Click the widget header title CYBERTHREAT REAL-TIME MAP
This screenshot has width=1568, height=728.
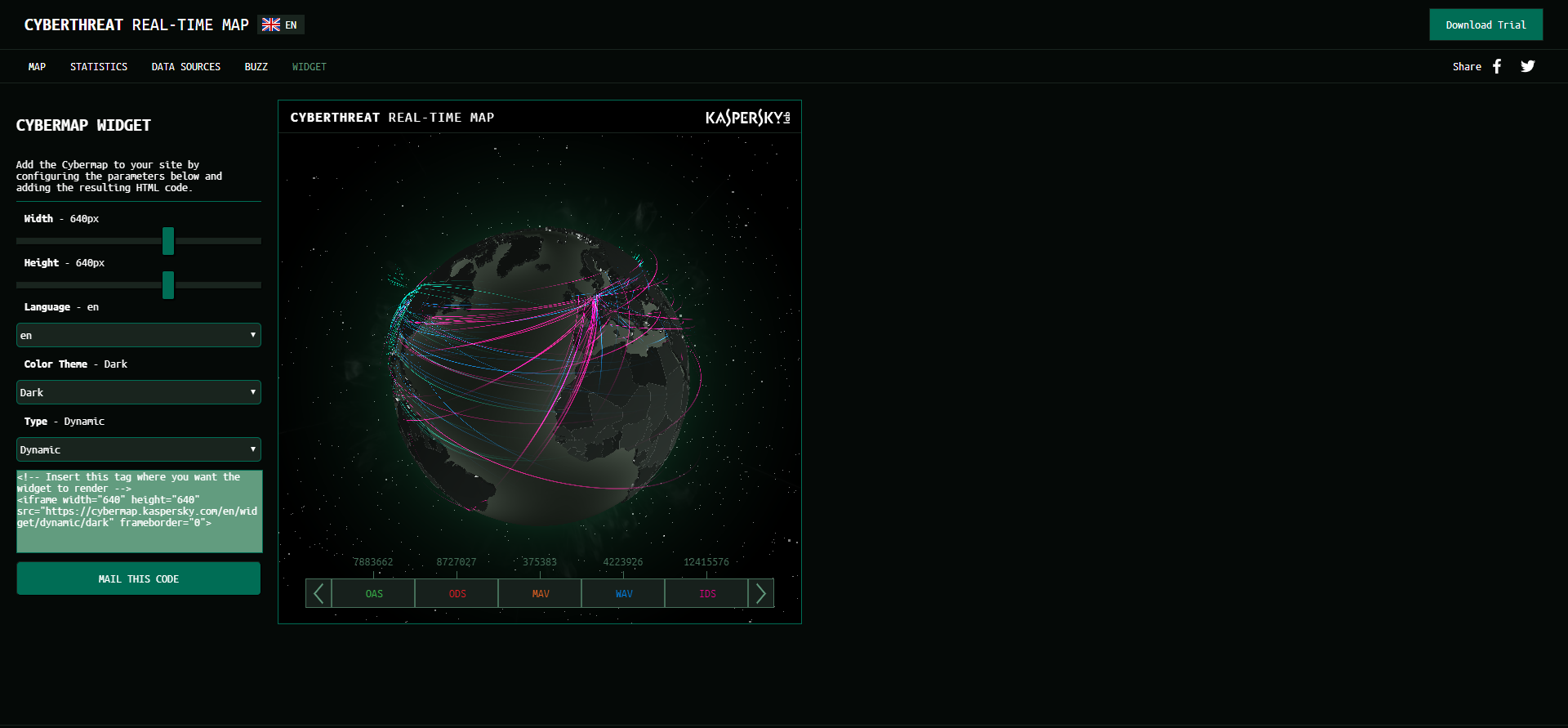[392, 118]
